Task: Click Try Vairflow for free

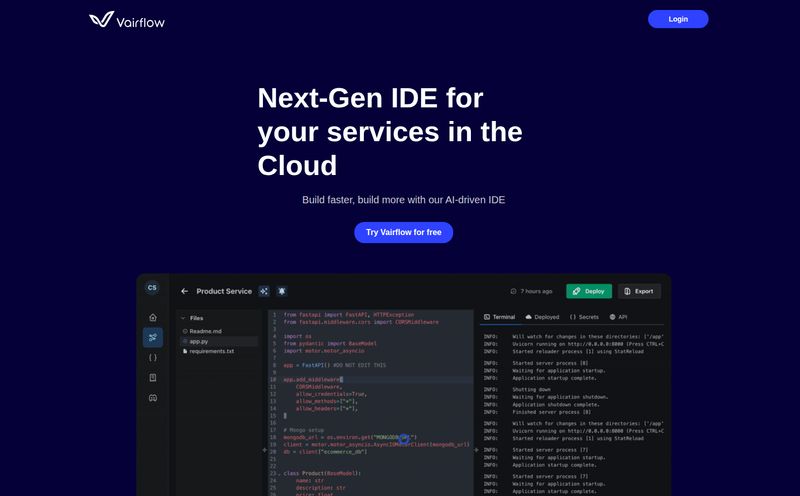Action: click(x=404, y=232)
